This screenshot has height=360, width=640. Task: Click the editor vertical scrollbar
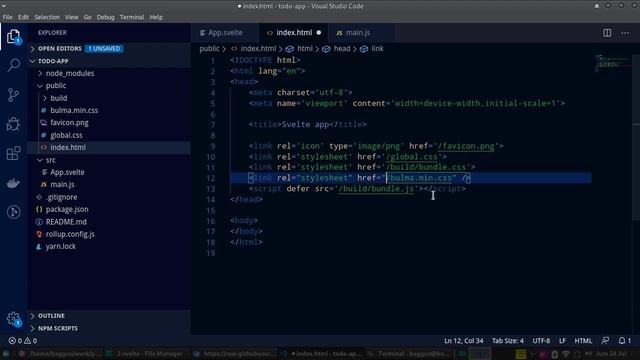636,139
